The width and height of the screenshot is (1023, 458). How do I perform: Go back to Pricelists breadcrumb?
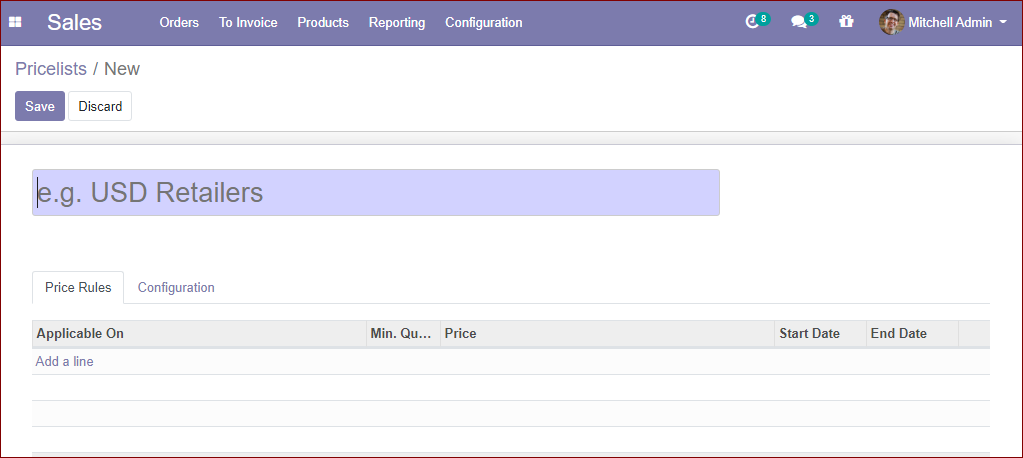[x=51, y=69]
